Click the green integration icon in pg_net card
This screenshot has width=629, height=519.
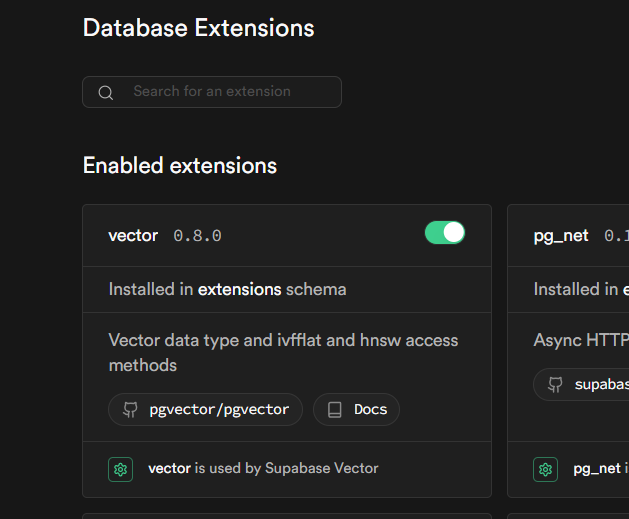[x=545, y=468]
